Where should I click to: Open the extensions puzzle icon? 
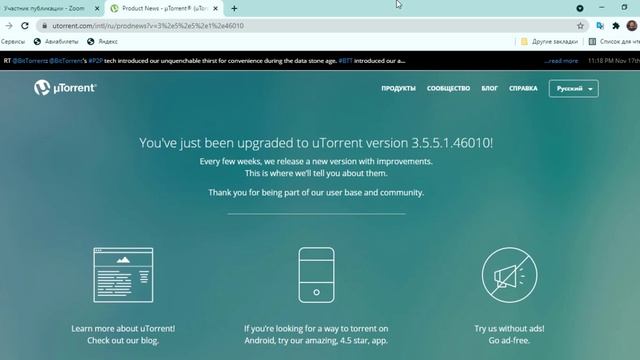click(616, 26)
